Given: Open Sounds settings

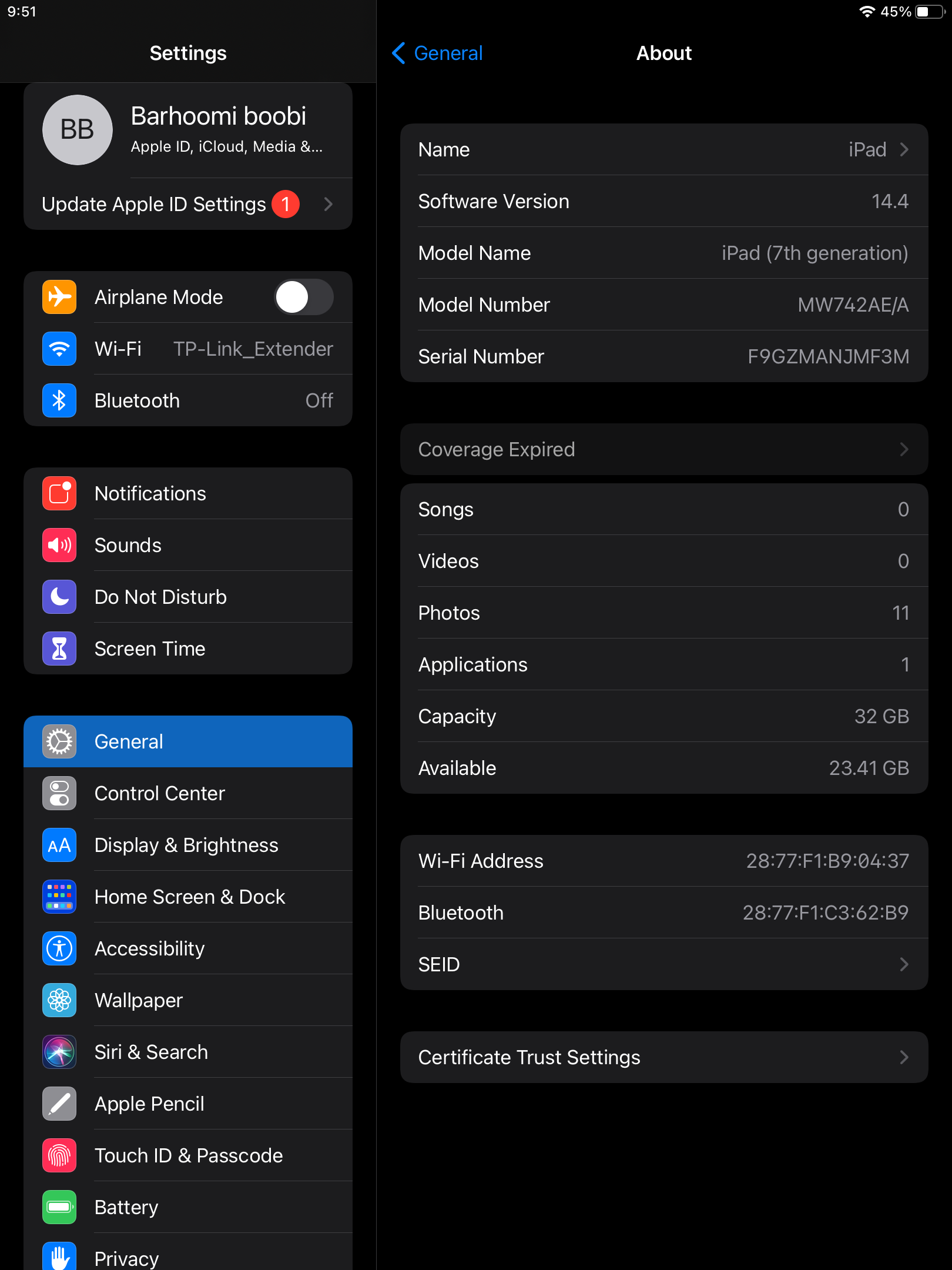Looking at the screenshot, I should point(188,545).
